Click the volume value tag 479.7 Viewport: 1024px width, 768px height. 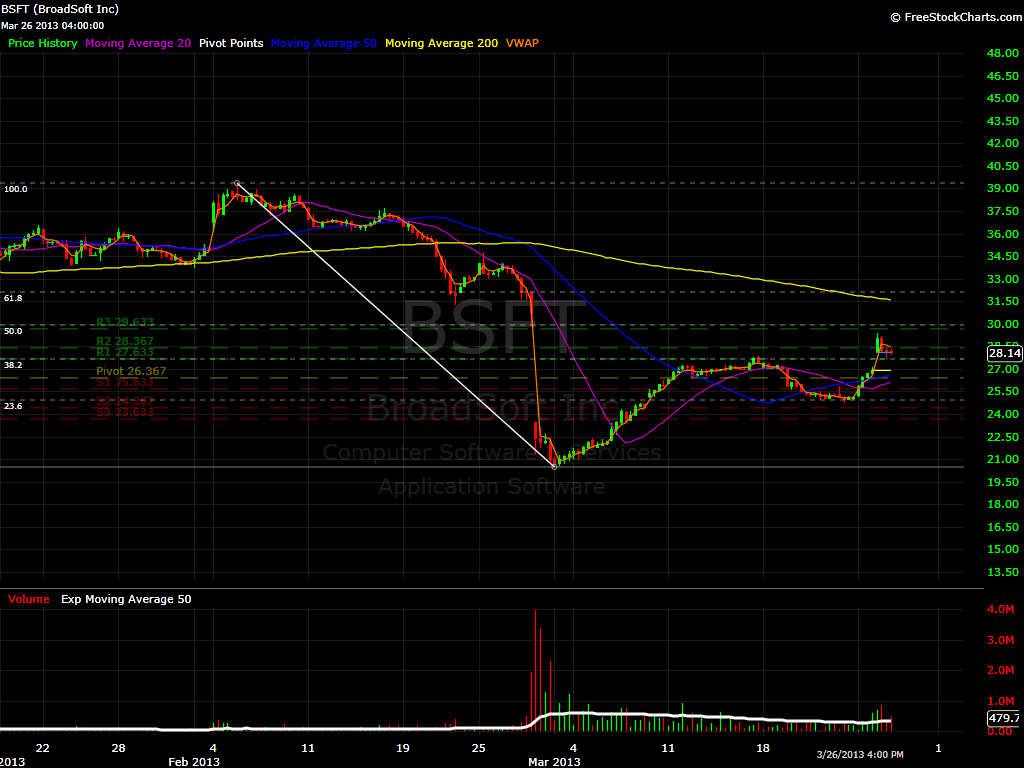pyautogui.click(x=1003, y=718)
